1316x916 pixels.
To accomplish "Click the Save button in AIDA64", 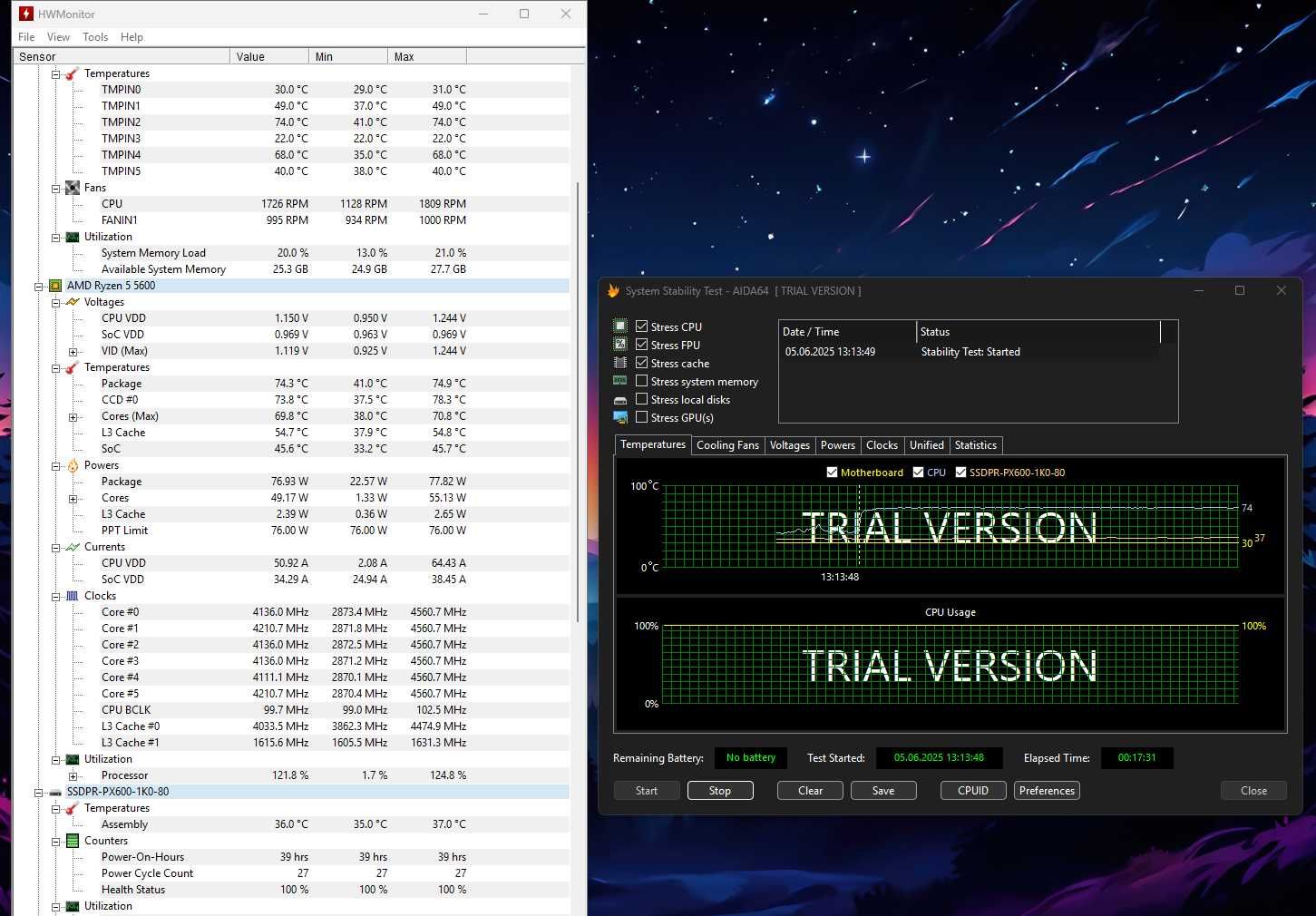I will [x=883, y=791].
